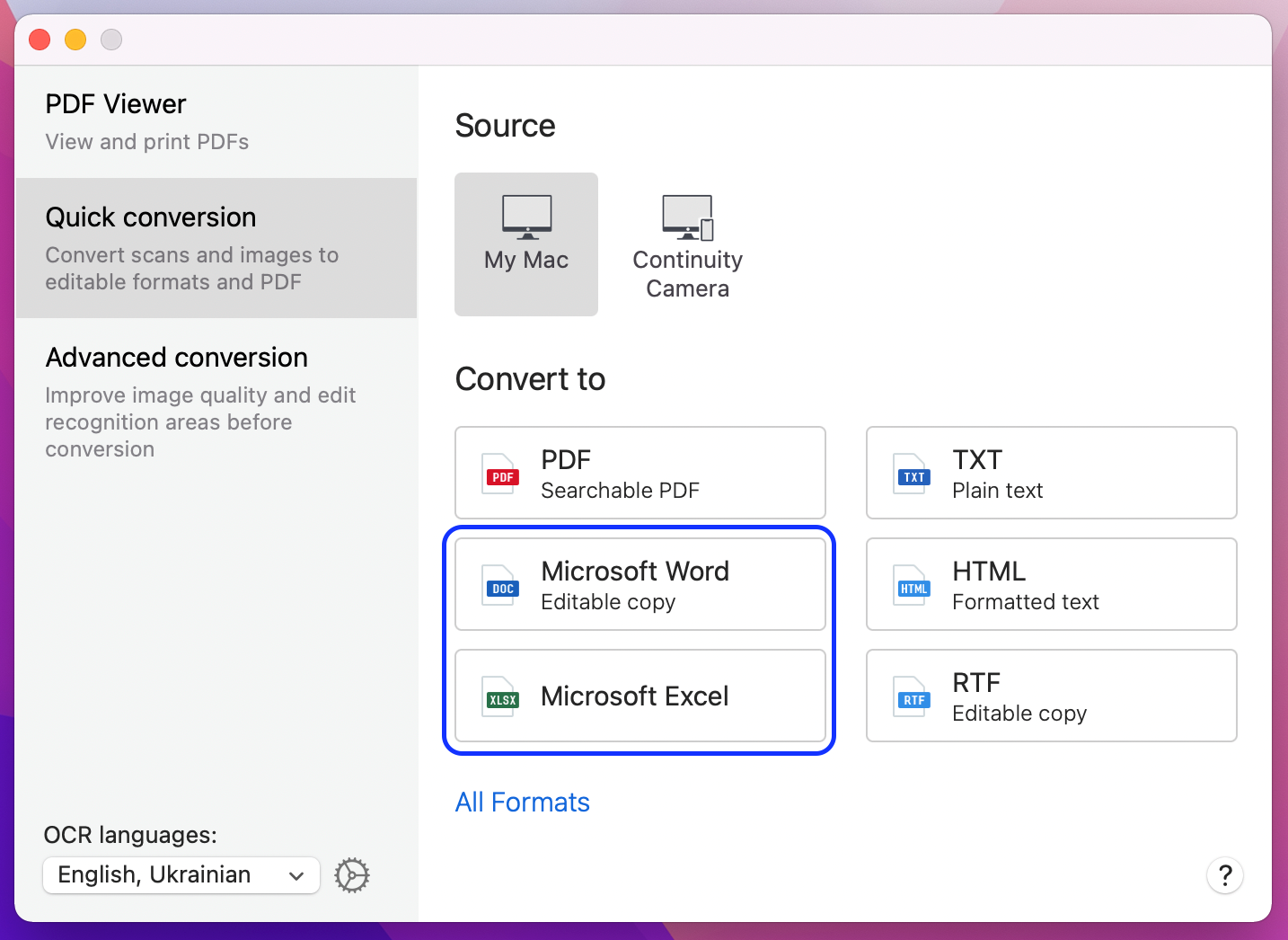Screen dimensions: 1288x940
Task: Click the HTML file icon
Action: point(913,585)
